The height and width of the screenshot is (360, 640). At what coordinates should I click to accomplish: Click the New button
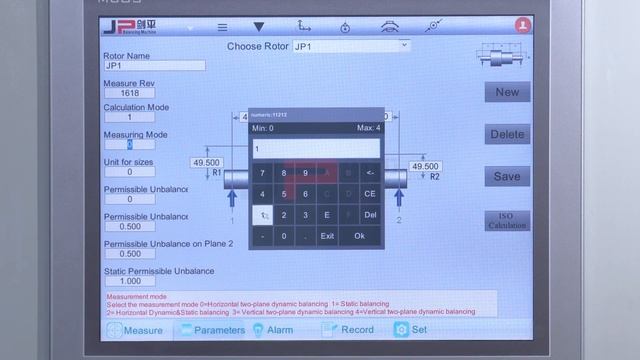507,92
